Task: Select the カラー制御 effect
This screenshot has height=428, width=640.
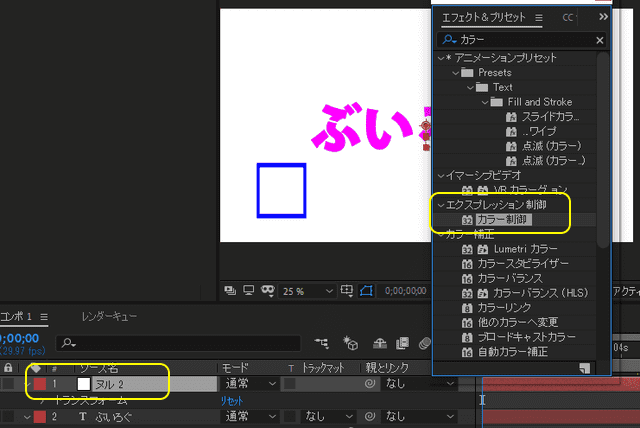Action: coord(502,220)
